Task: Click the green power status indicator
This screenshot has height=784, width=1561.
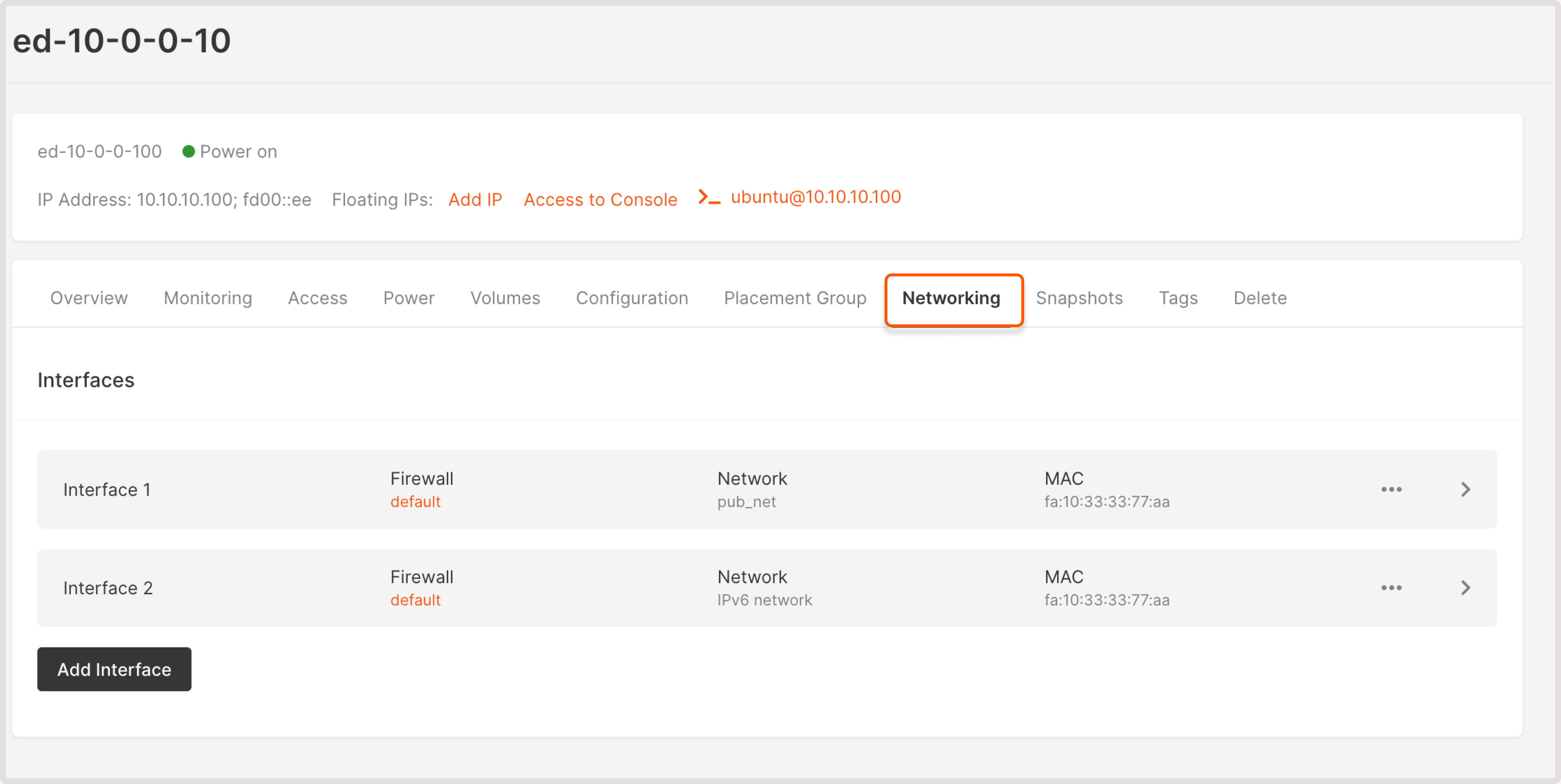Action: [188, 151]
